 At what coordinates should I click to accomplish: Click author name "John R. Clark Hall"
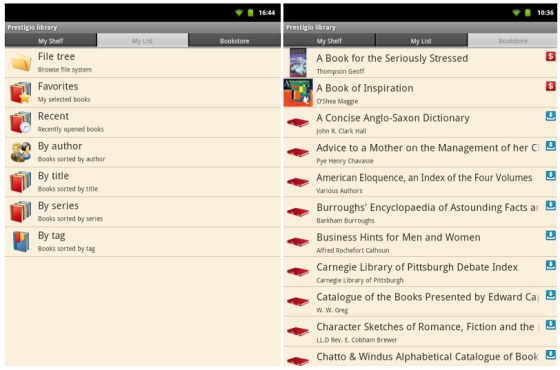click(x=341, y=131)
